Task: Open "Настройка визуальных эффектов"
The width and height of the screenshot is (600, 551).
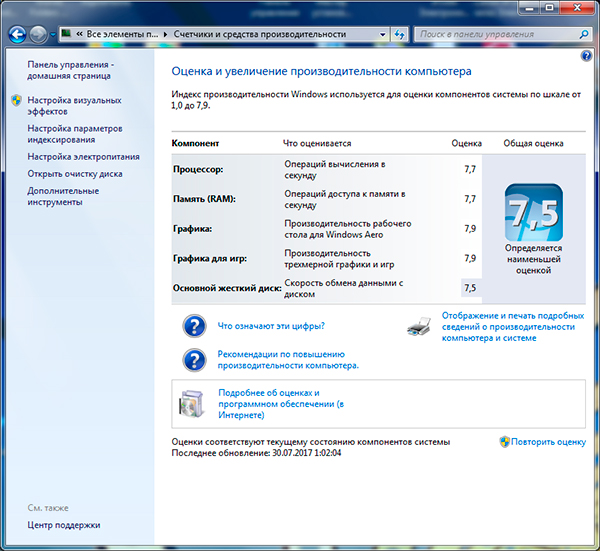Action: point(74,106)
